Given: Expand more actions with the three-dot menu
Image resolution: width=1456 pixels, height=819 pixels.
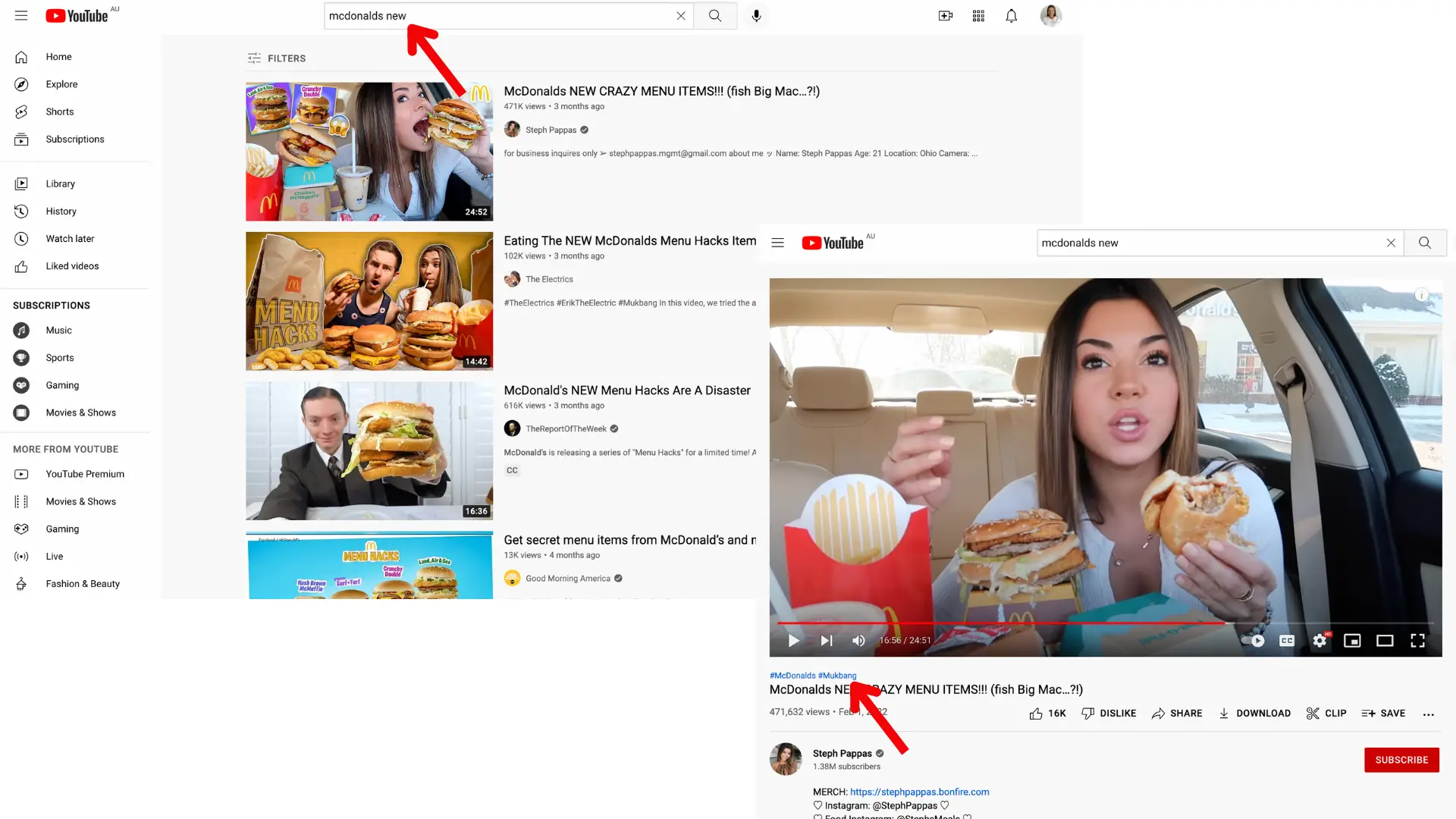Looking at the screenshot, I should click(x=1429, y=714).
